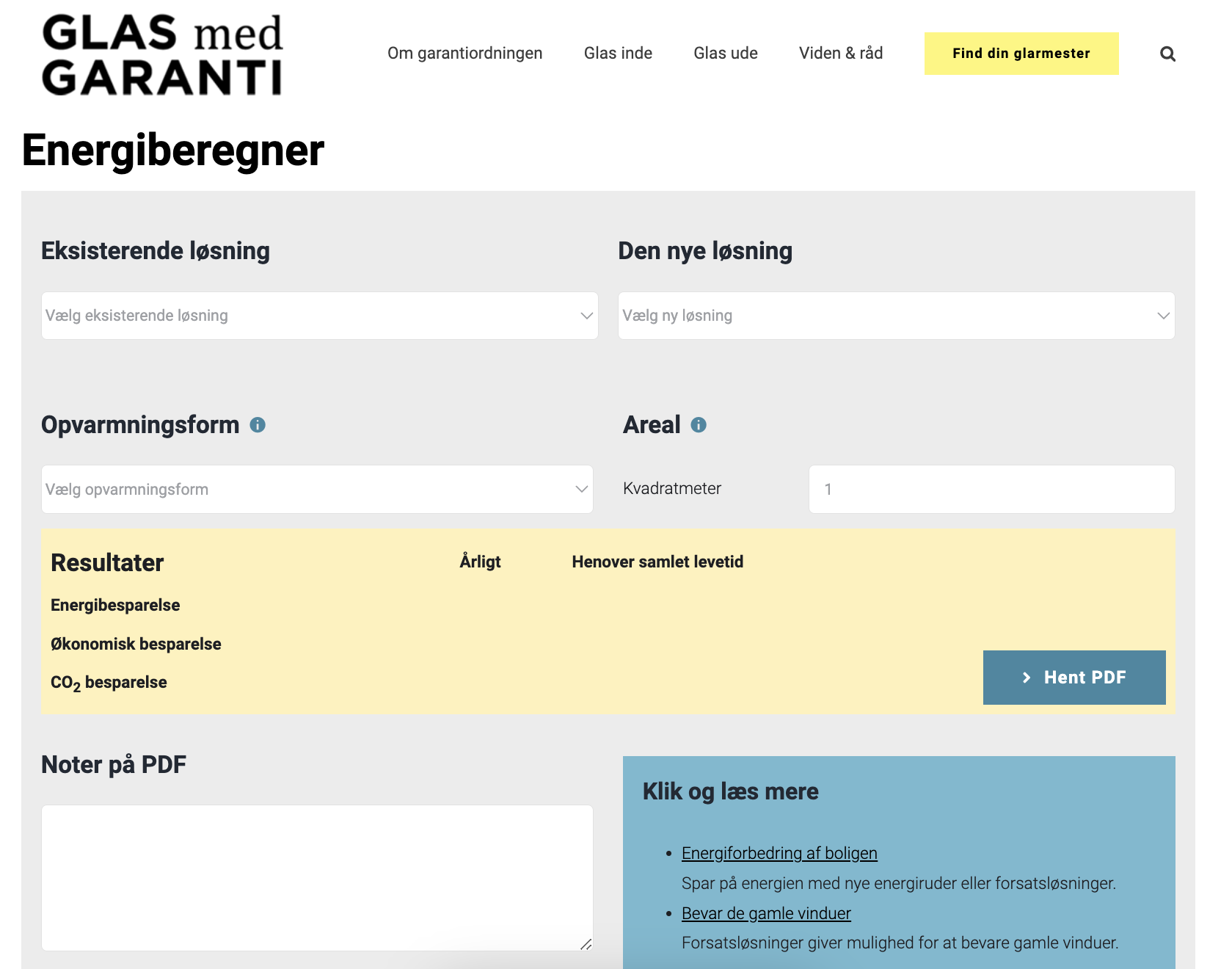Click the Glas med Garanti logo
The width and height of the screenshot is (1232, 969).
click(162, 55)
